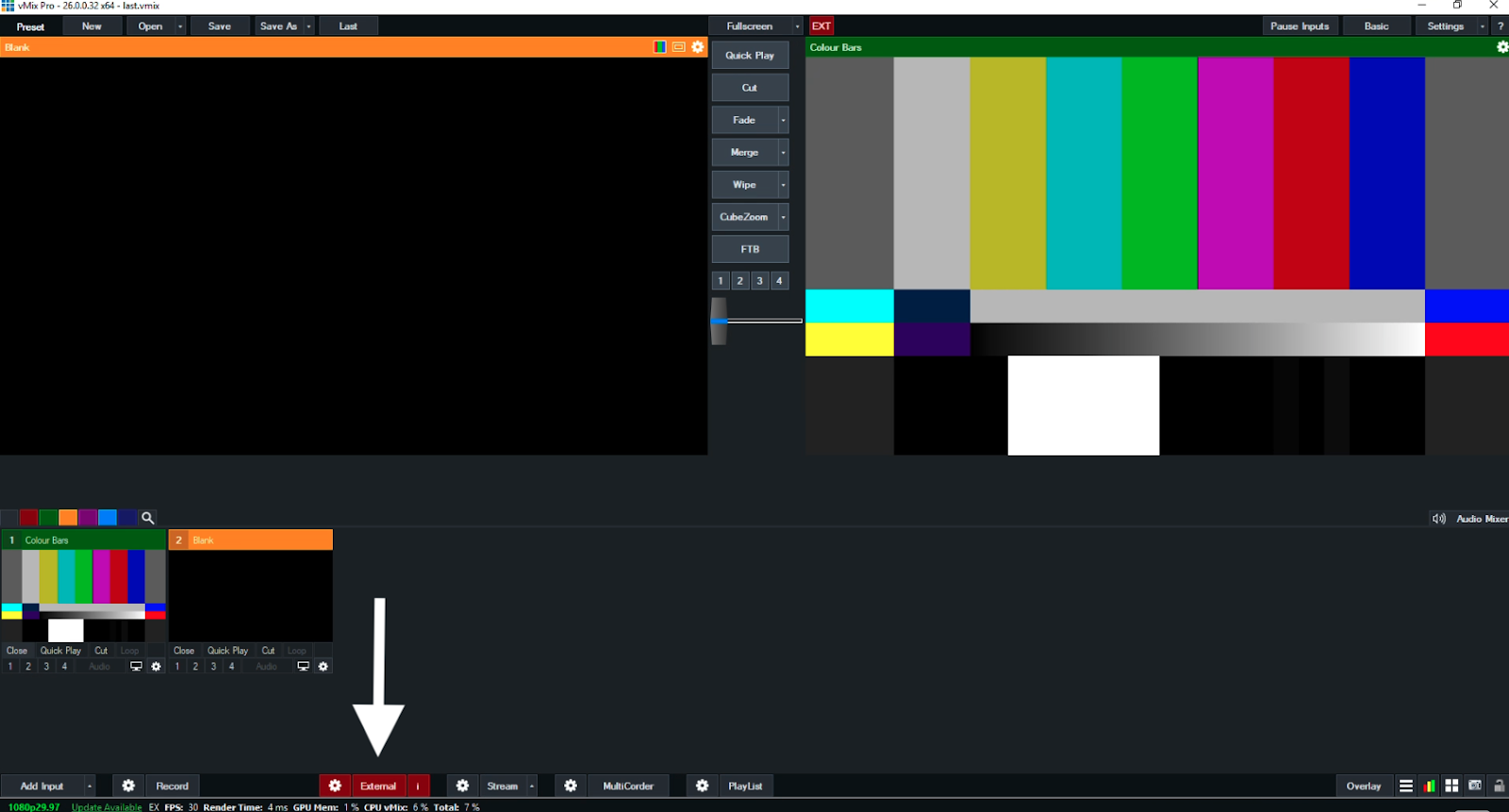Click Last in the top bar
1509x812 pixels.
(348, 26)
